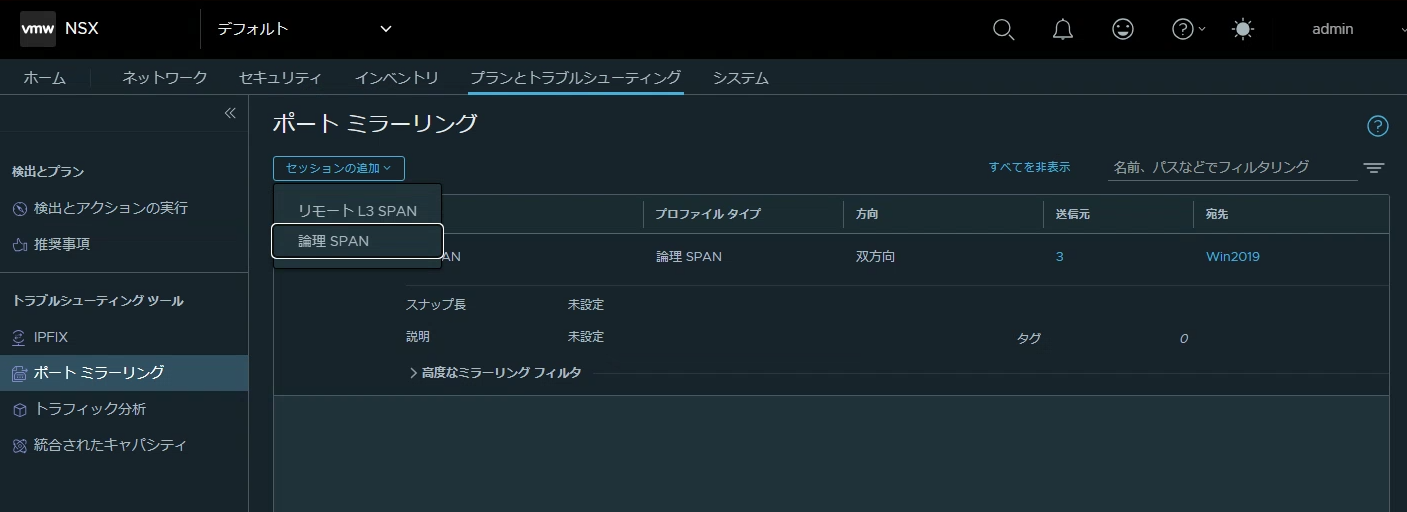Open the filter lines icon

tap(1374, 168)
